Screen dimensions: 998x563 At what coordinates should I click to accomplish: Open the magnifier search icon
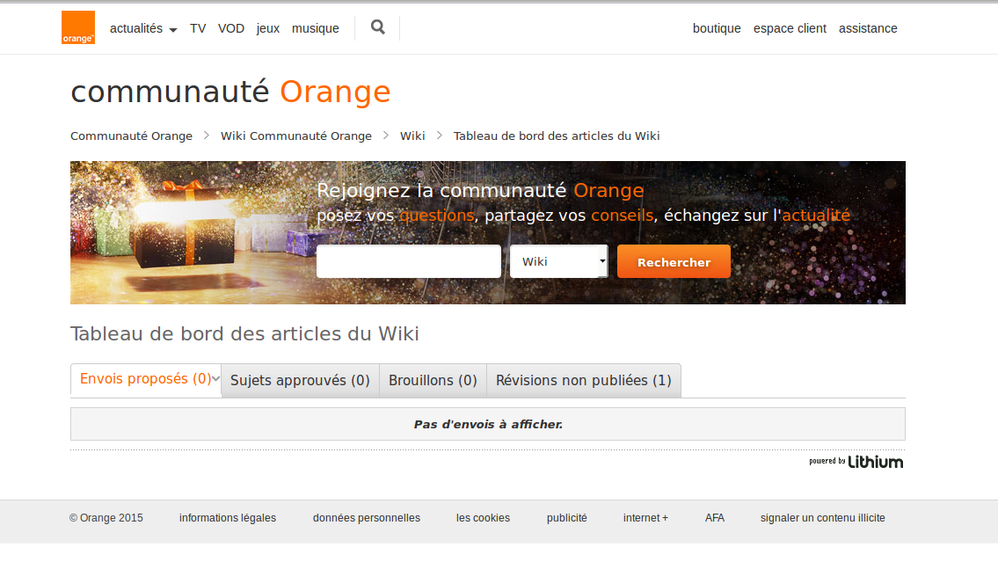(x=377, y=27)
